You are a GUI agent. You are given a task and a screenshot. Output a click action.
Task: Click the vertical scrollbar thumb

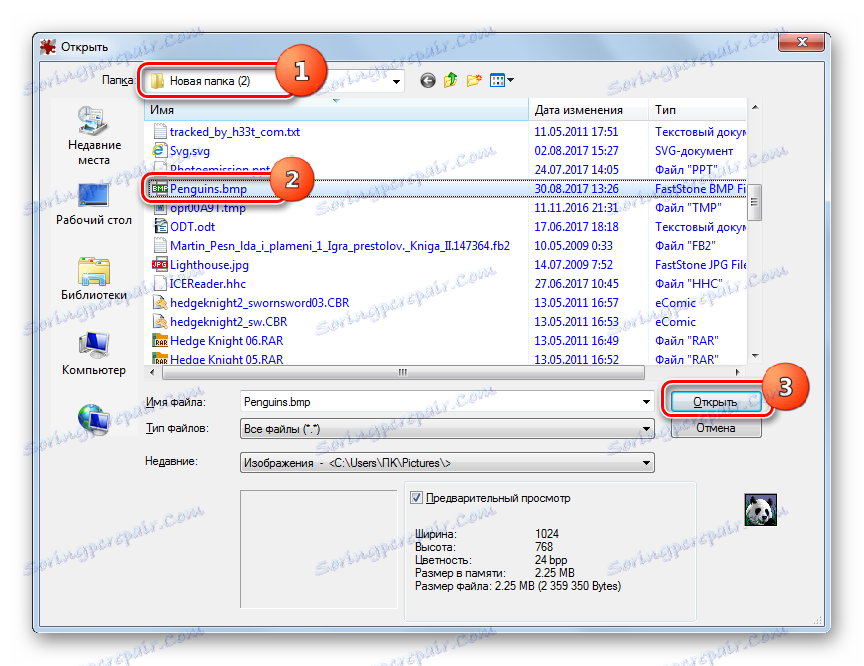pos(754,202)
